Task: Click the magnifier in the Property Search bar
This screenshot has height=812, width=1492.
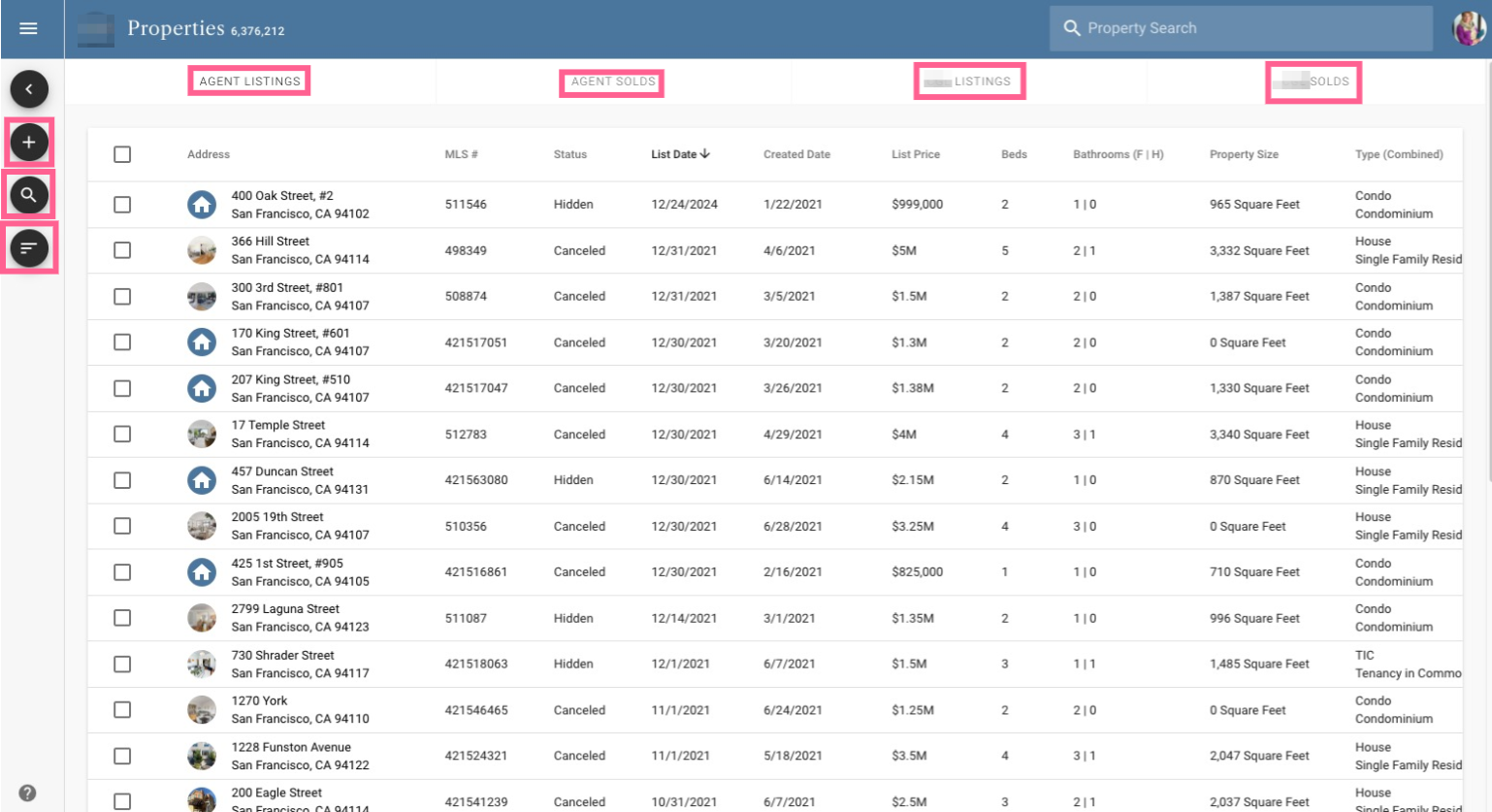Action: tap(1072, 27)
